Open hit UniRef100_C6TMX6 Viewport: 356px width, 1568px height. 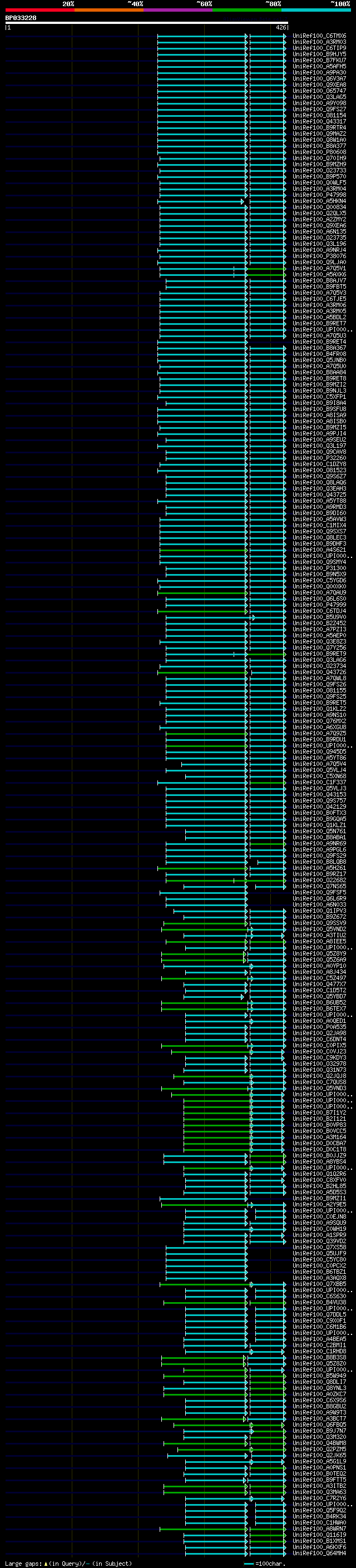pos(319,36)
